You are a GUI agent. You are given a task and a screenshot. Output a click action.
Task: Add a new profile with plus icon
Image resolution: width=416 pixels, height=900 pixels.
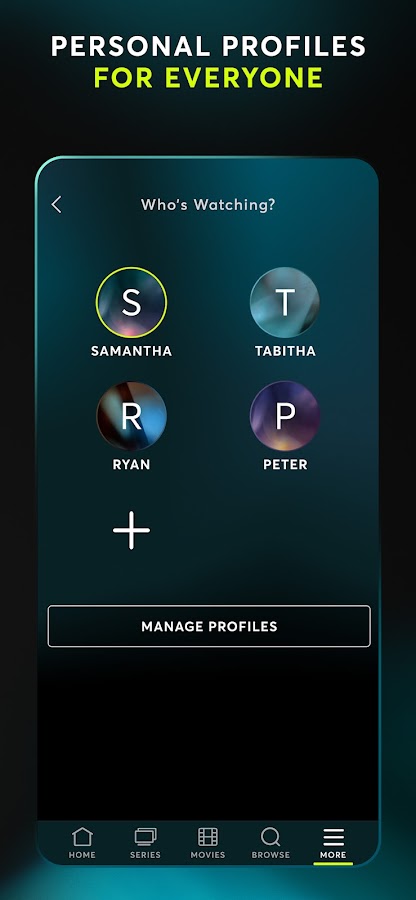point(131,530)
